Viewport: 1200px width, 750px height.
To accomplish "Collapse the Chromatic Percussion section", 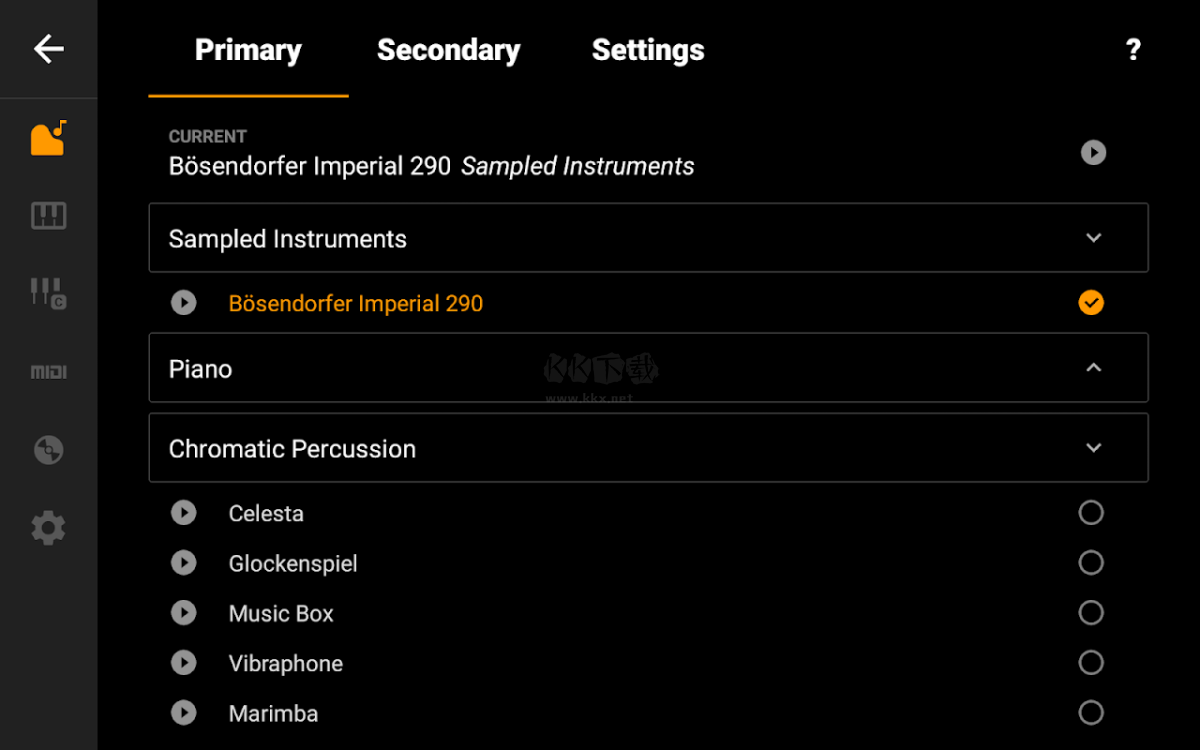I will pos(1093,448).
